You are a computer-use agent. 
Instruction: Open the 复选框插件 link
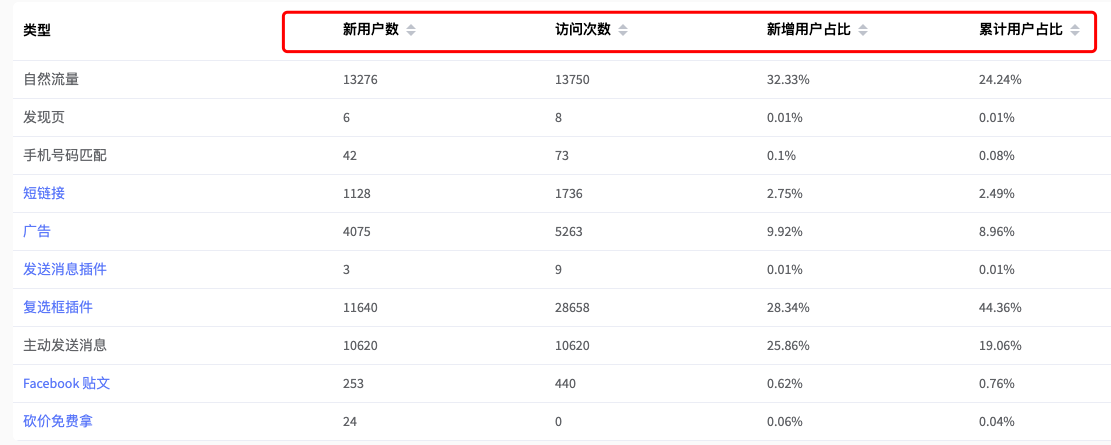click(x=58, y=308)
